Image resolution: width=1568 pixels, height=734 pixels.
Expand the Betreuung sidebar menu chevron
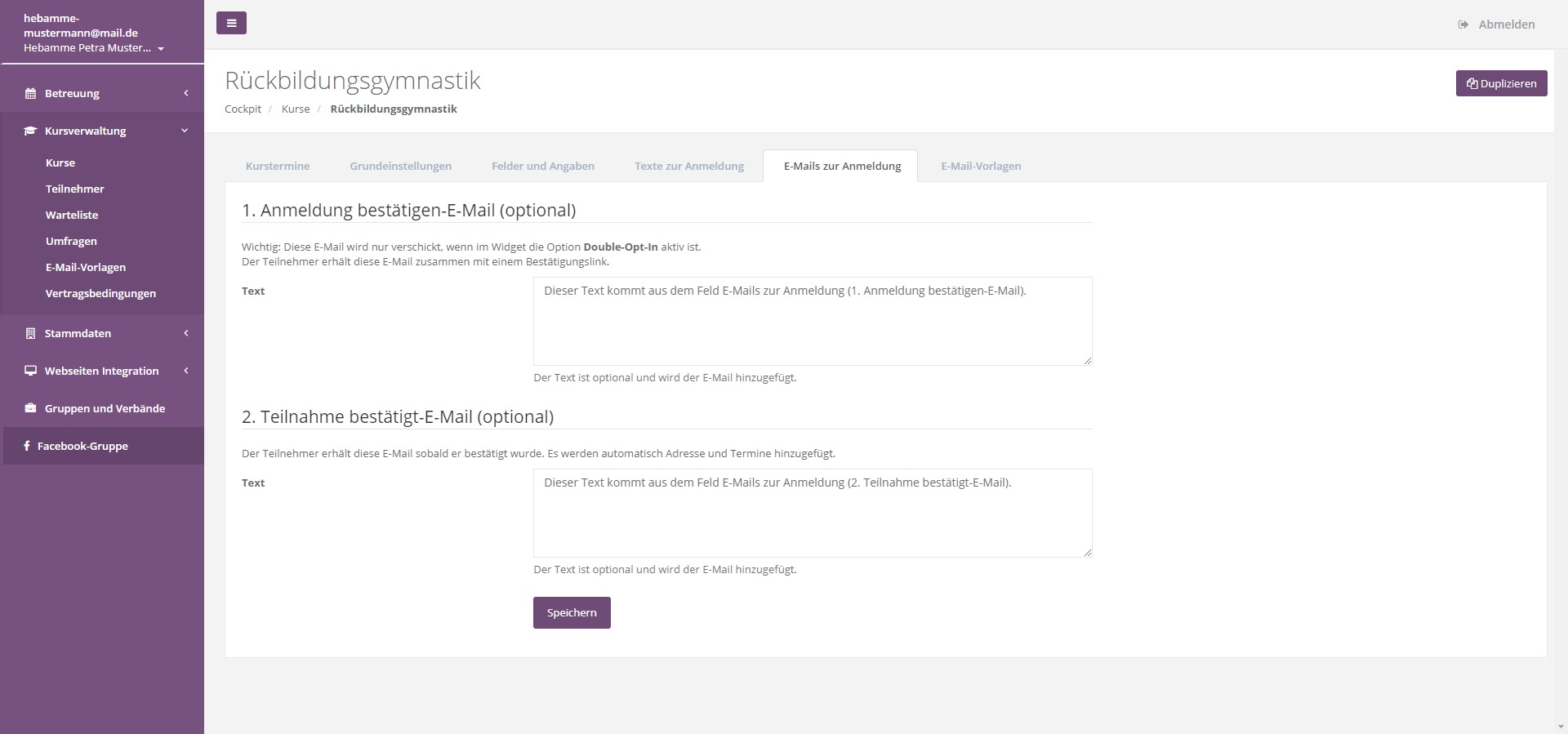[x=185, y=93]
